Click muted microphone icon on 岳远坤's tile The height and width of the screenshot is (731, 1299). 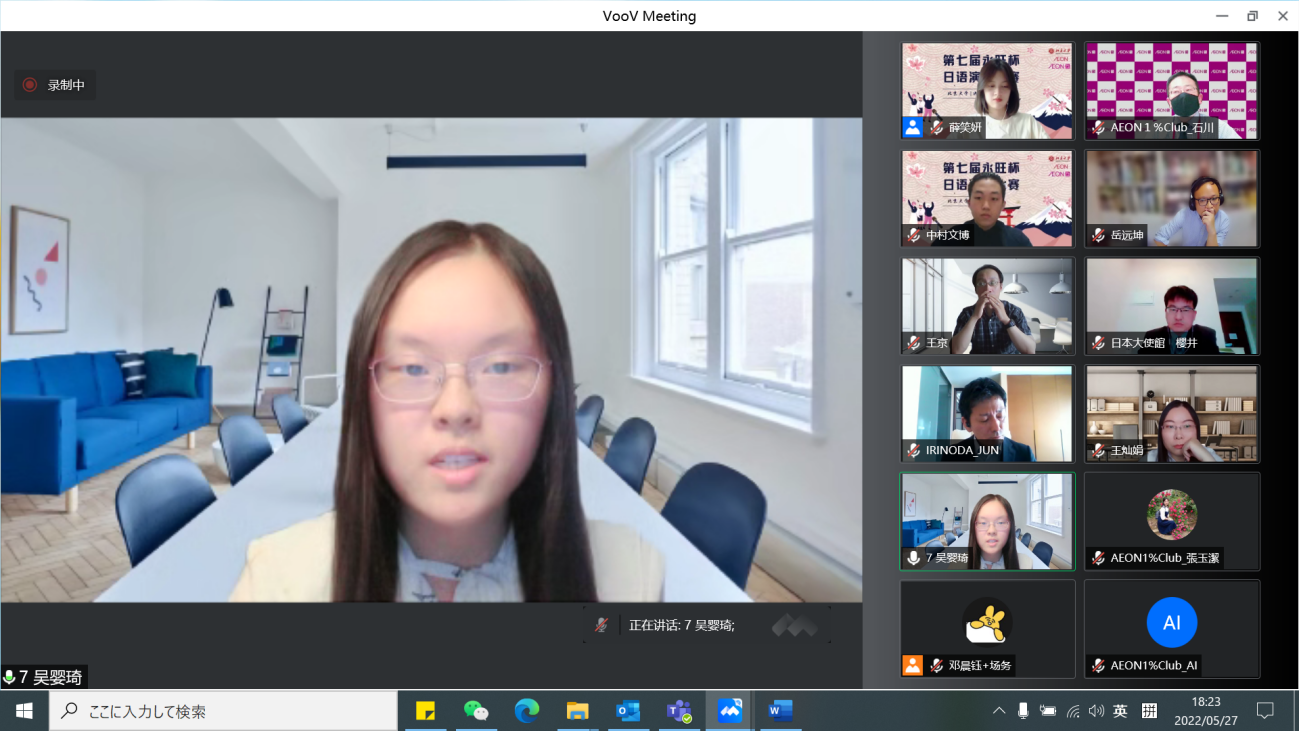point(1098,236)
